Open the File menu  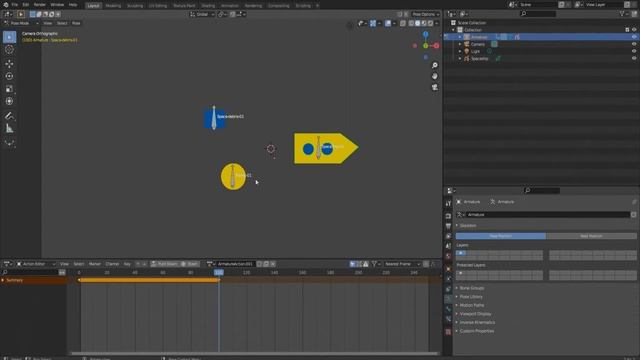click(x=15, y=5)
